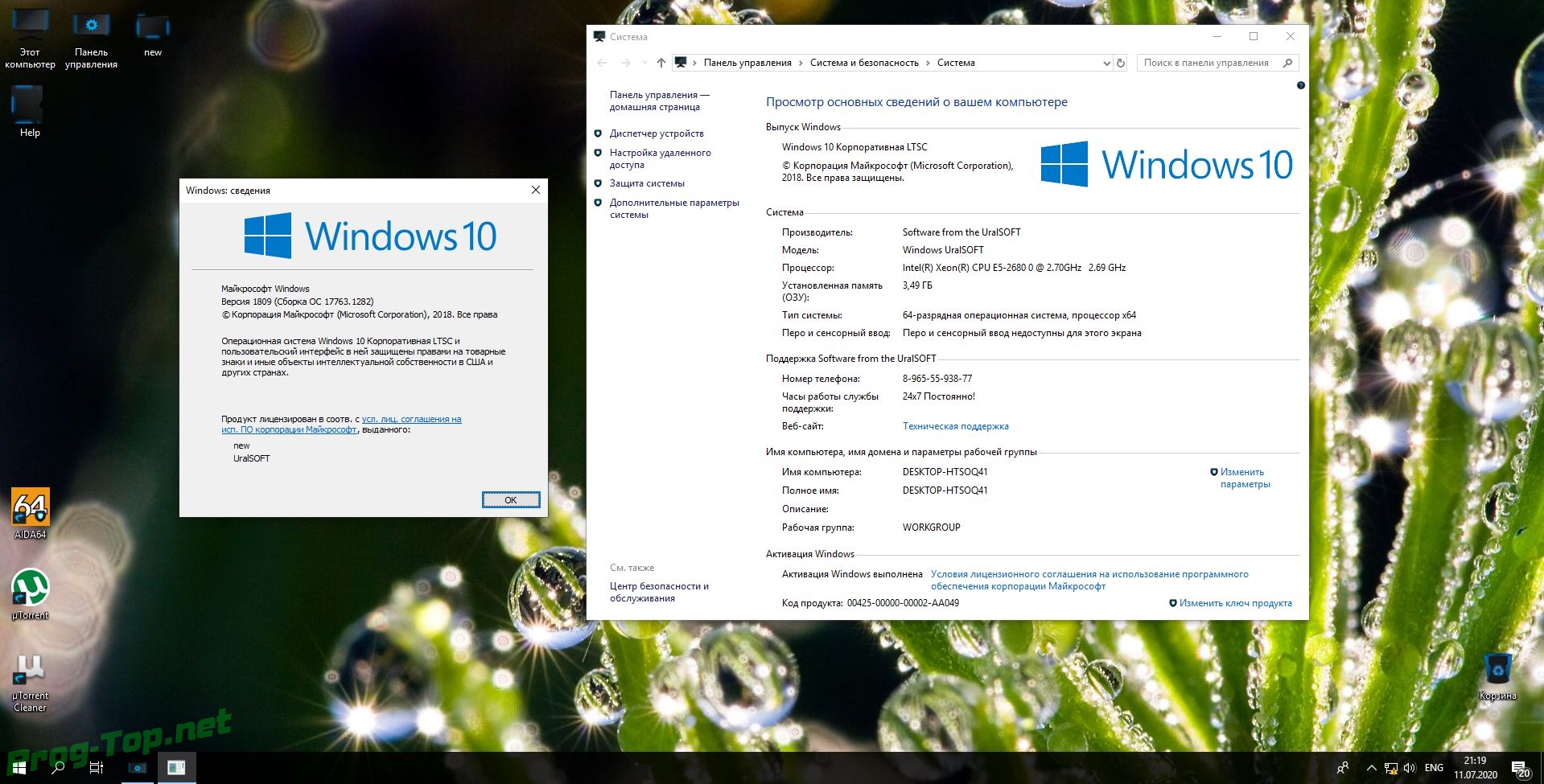Image resolution: width=1544 pixels, height=784 pixels.
Task: Click the computer name value DESKTOP-HTSOQ41
Action: 945,472
